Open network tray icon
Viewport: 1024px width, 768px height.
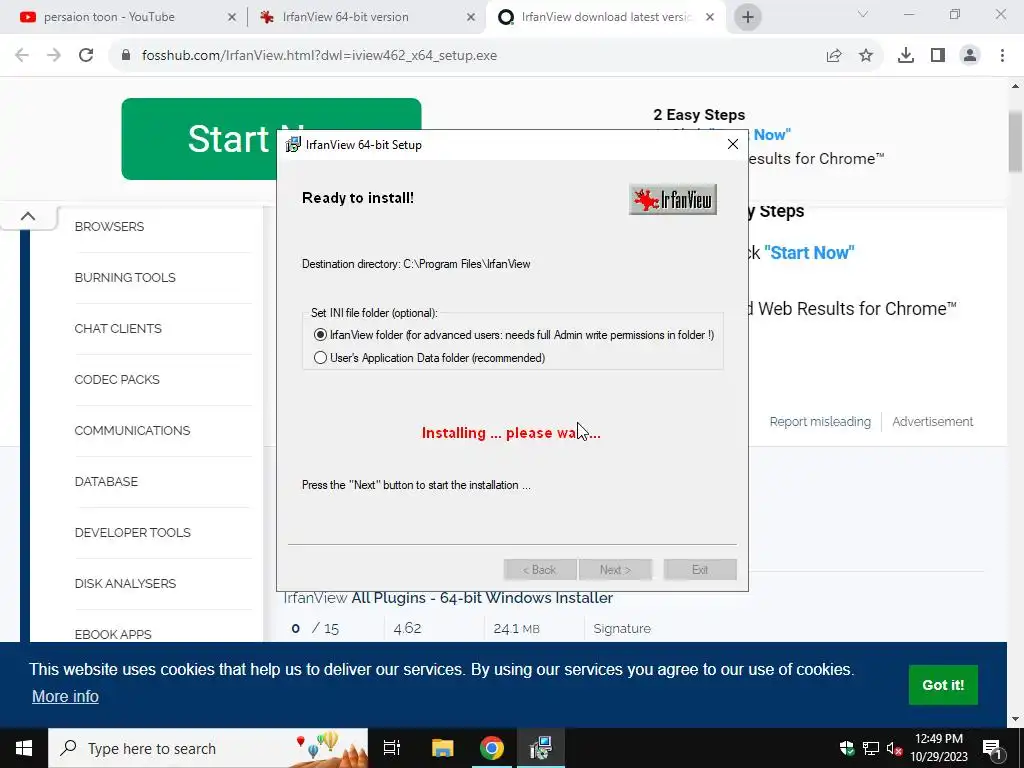click(871, 748)
